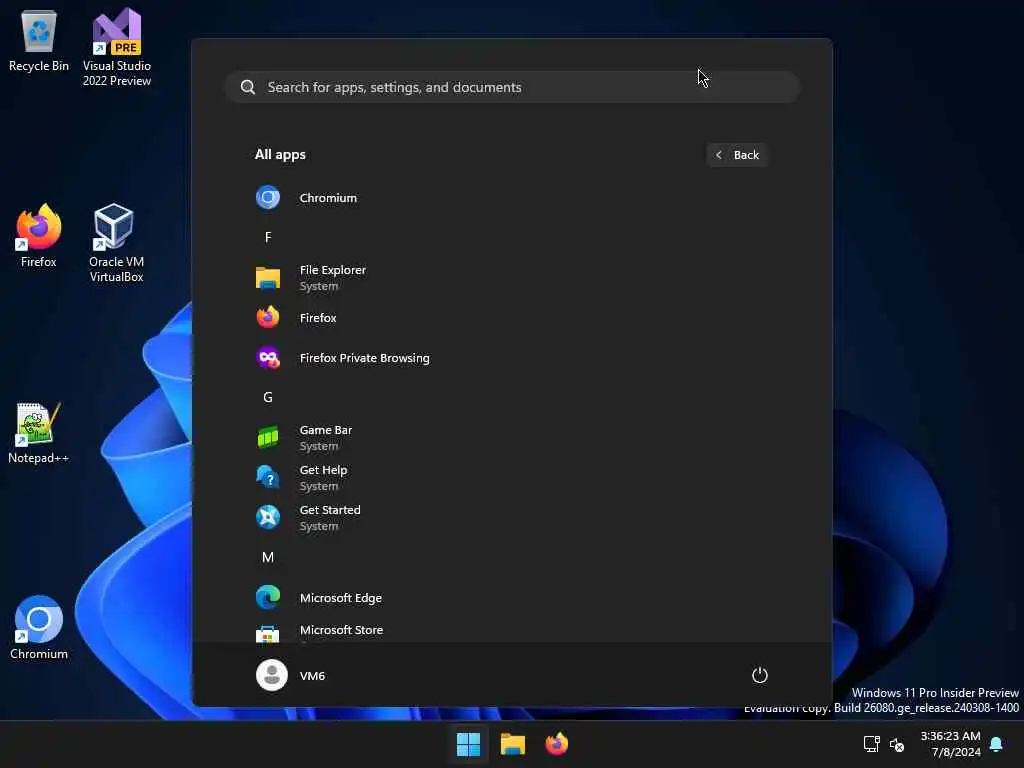Select Recycle Bin on the desktop

coord(39,40)
